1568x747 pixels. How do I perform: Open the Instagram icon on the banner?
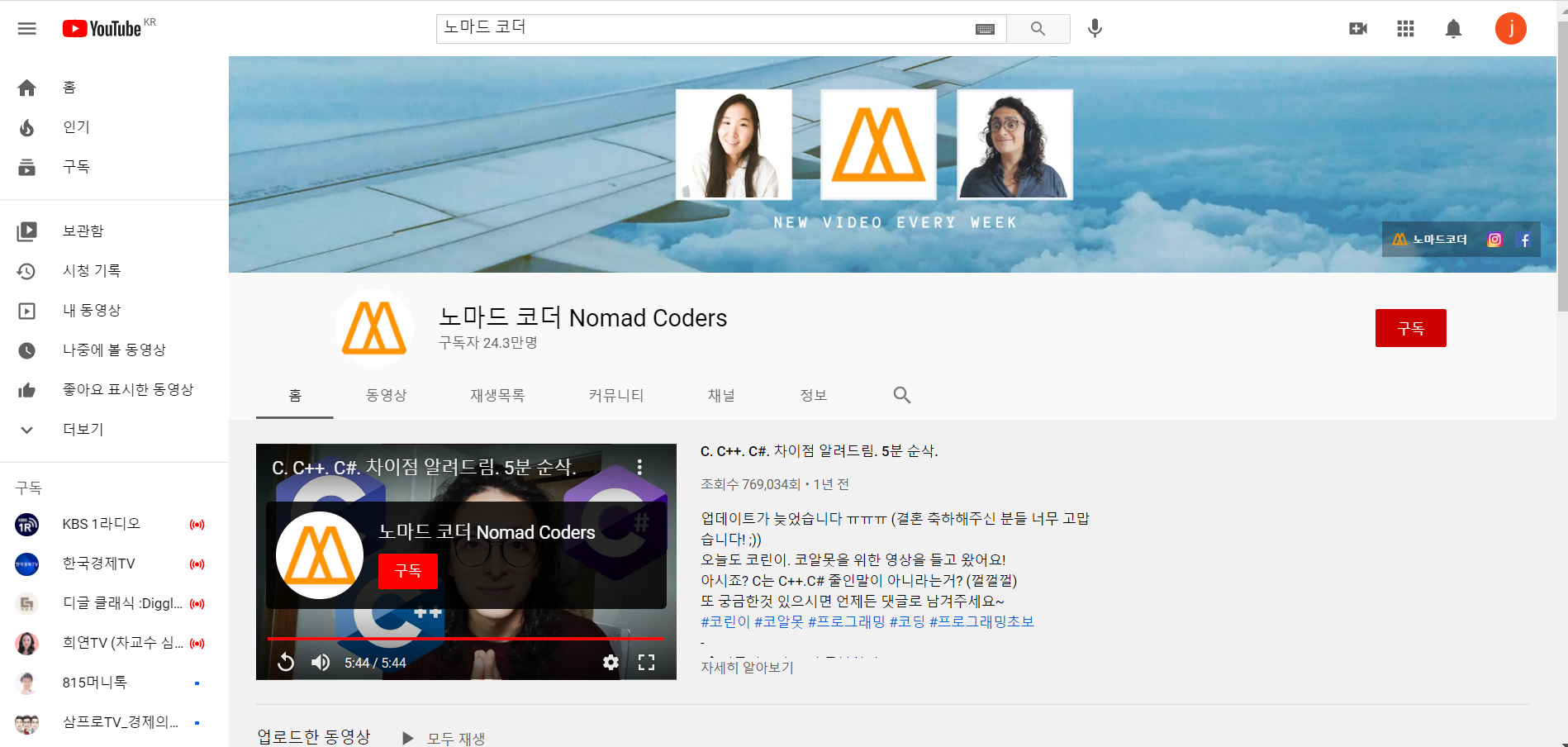pos(1494,240)
